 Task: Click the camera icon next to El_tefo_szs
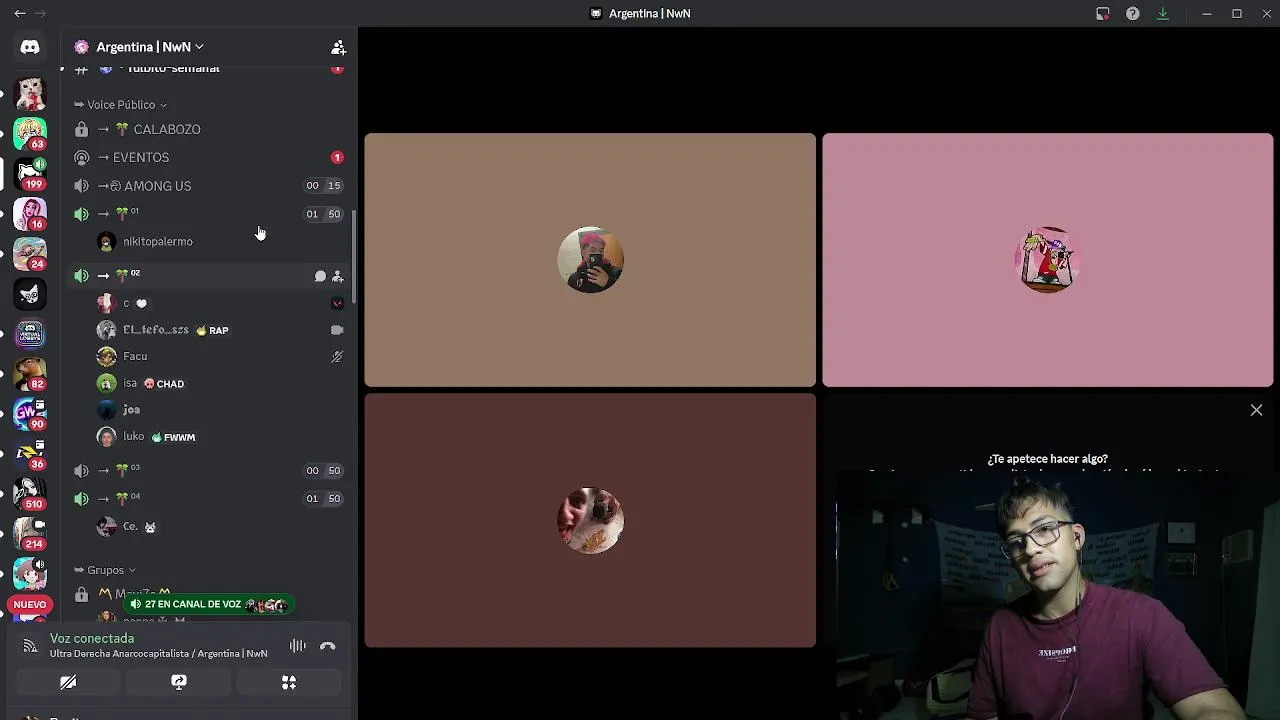[x=337, y=330]
